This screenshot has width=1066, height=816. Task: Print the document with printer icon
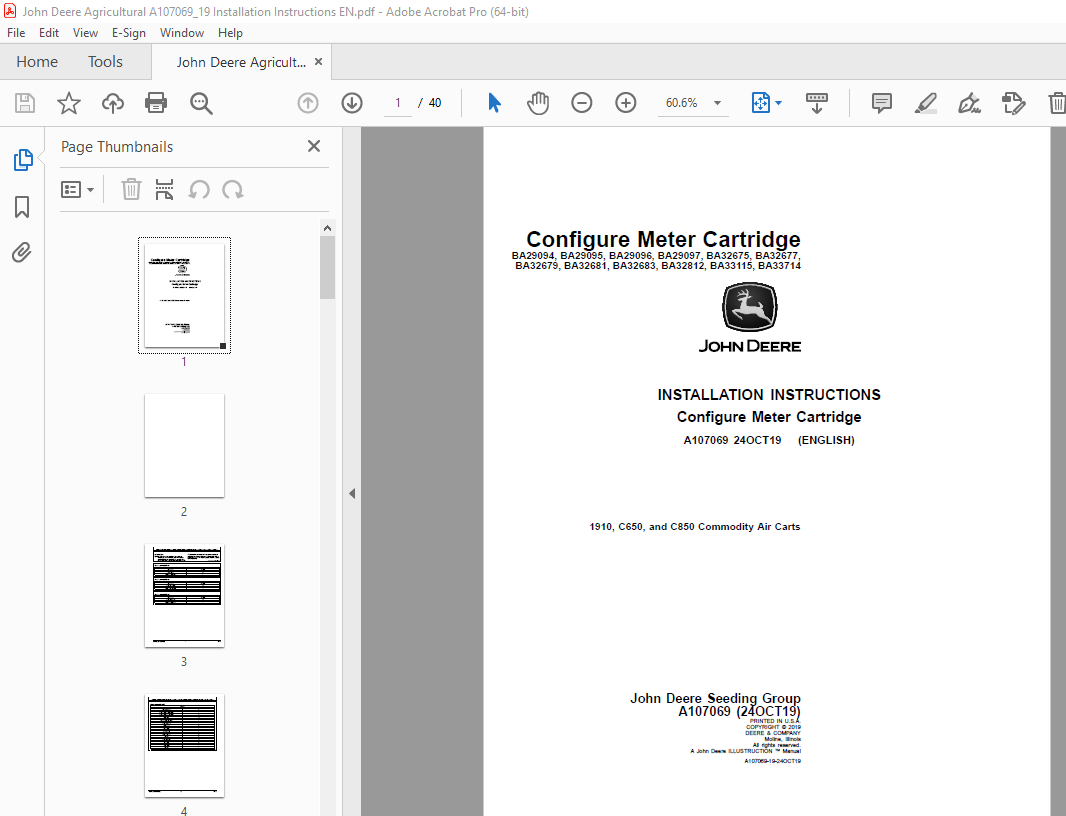[x=156, y=103]
